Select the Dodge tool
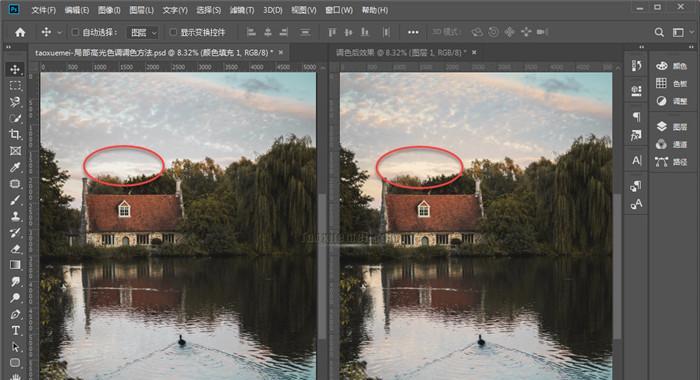This screenshot has height=380, width=700. point(15,298)
